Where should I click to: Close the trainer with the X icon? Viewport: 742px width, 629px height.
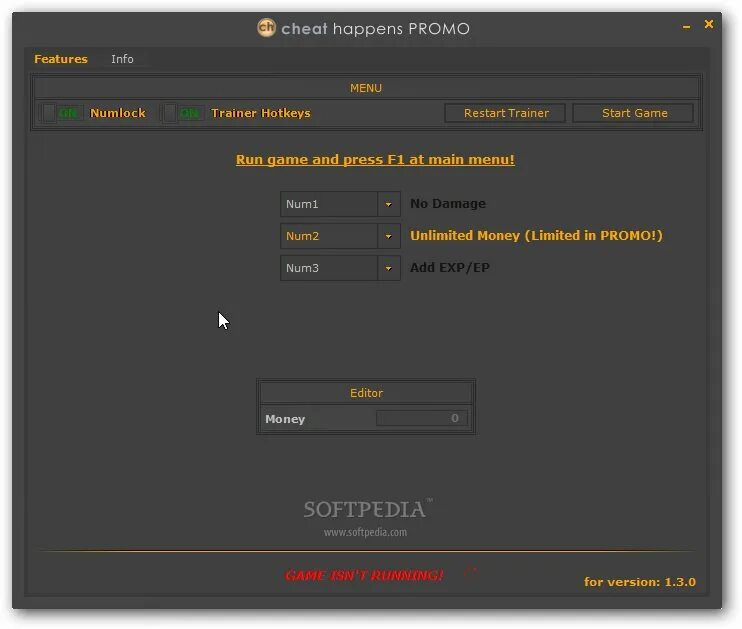708,24
